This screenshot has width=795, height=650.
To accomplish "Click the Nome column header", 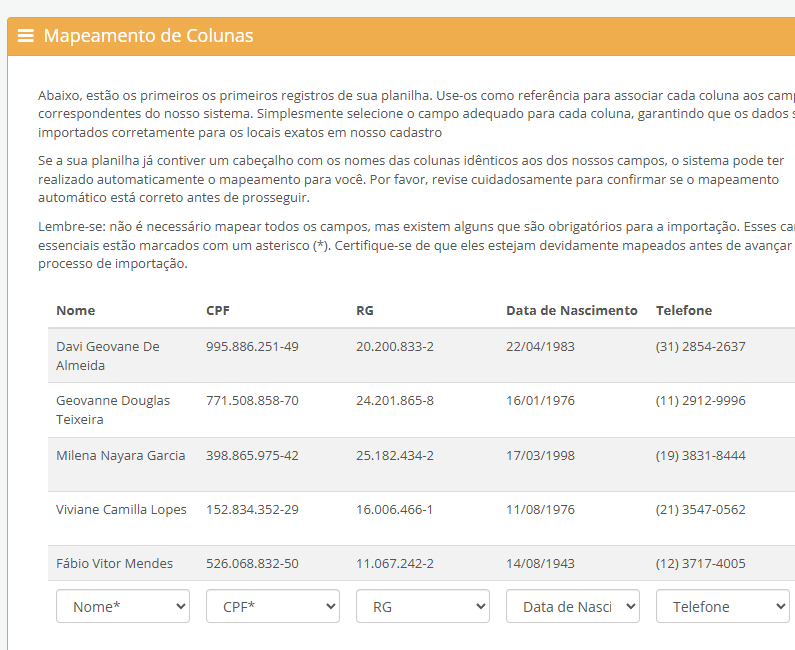I will 76,310.
